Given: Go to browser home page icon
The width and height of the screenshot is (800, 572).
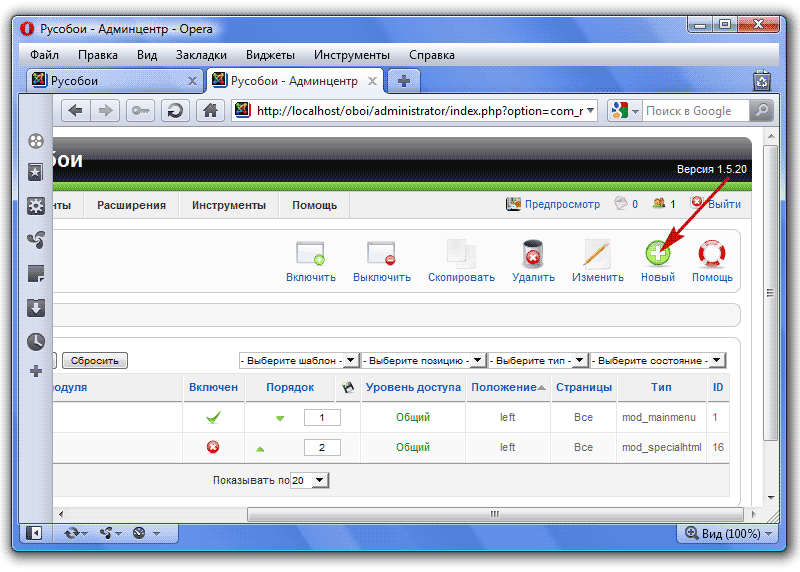Looking at the screenshot, I should pyautogui.click(x=209, y=111).
